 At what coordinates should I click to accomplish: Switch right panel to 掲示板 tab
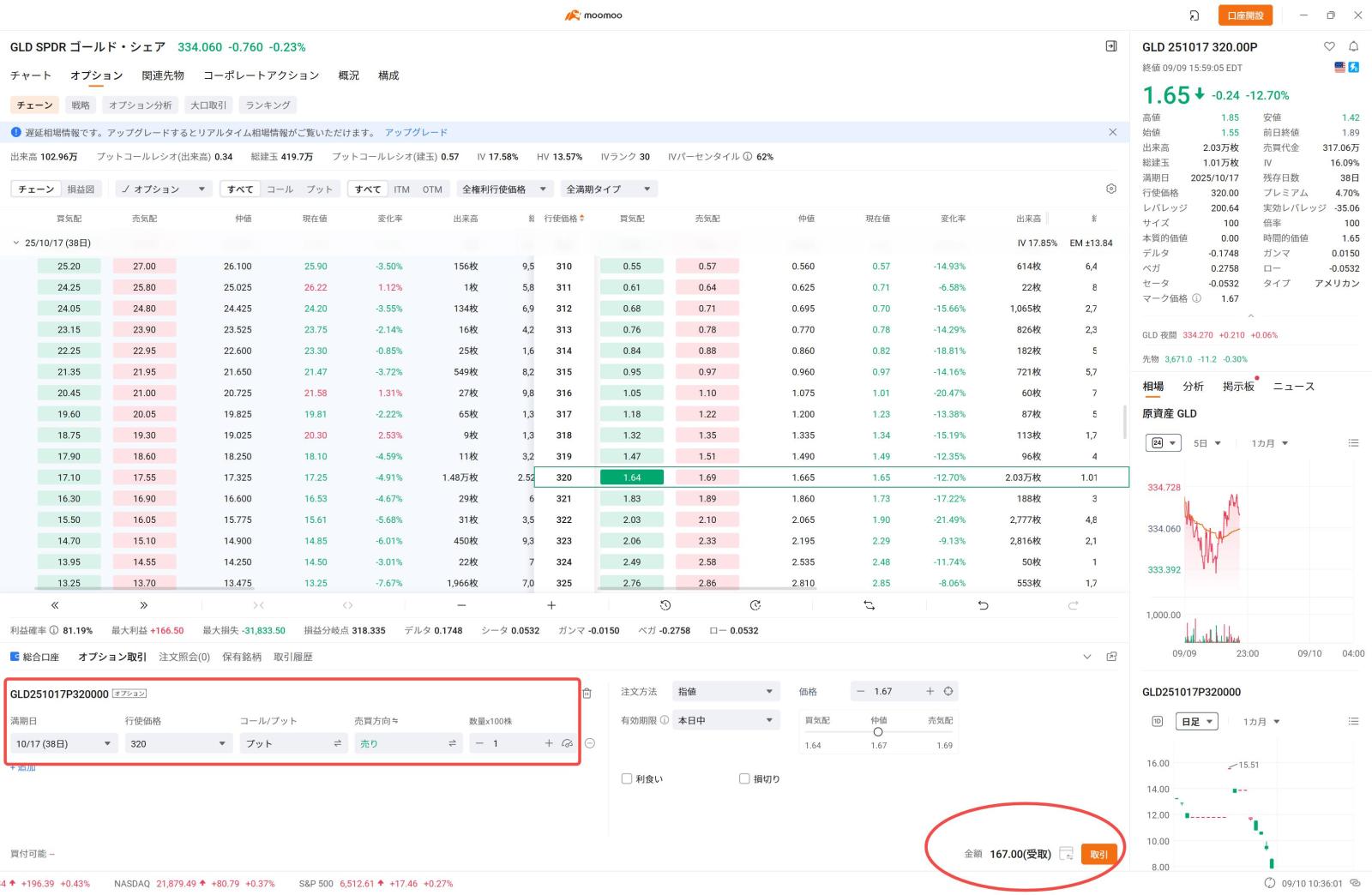click(1238, 387)
